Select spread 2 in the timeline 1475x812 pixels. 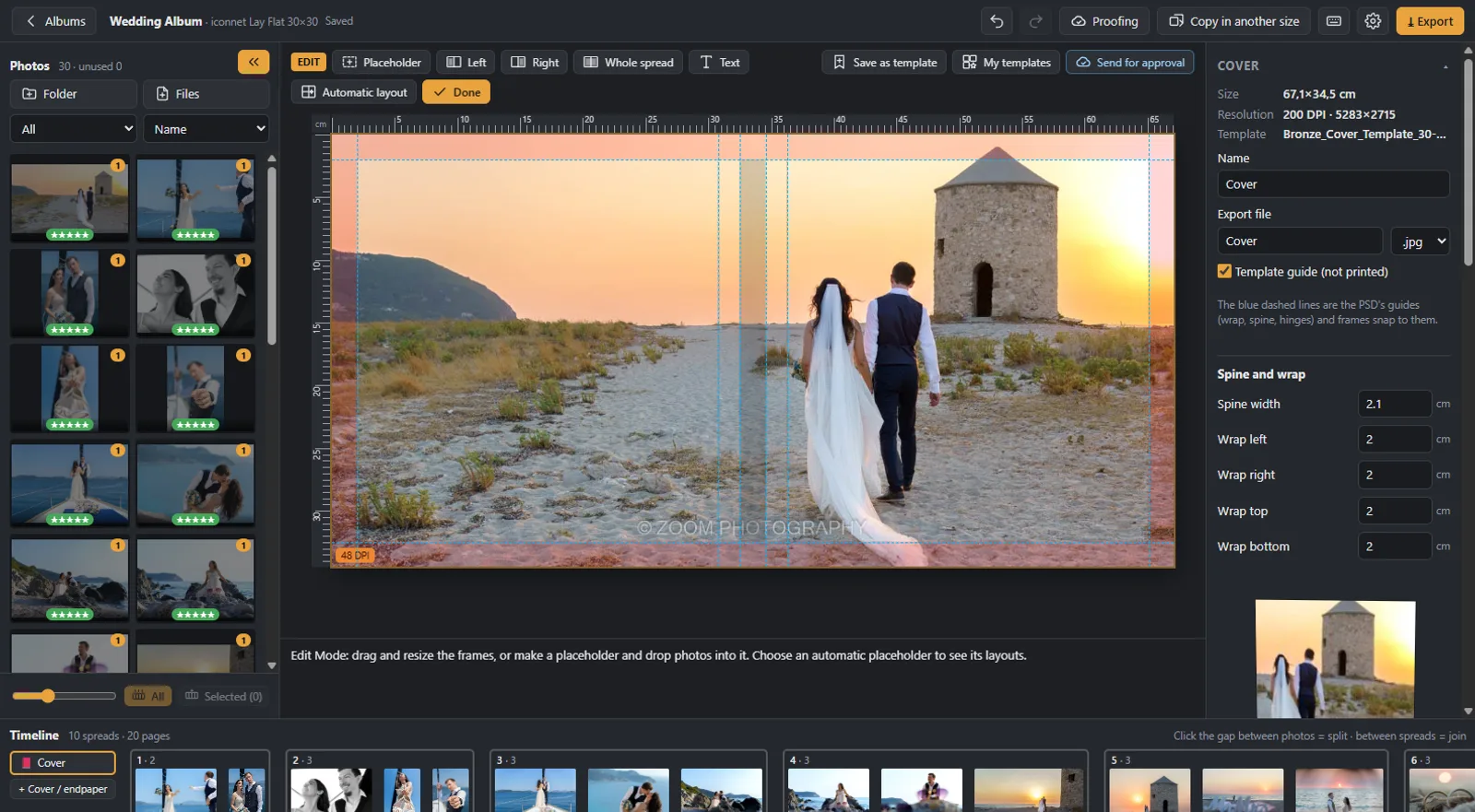point(380,782)
